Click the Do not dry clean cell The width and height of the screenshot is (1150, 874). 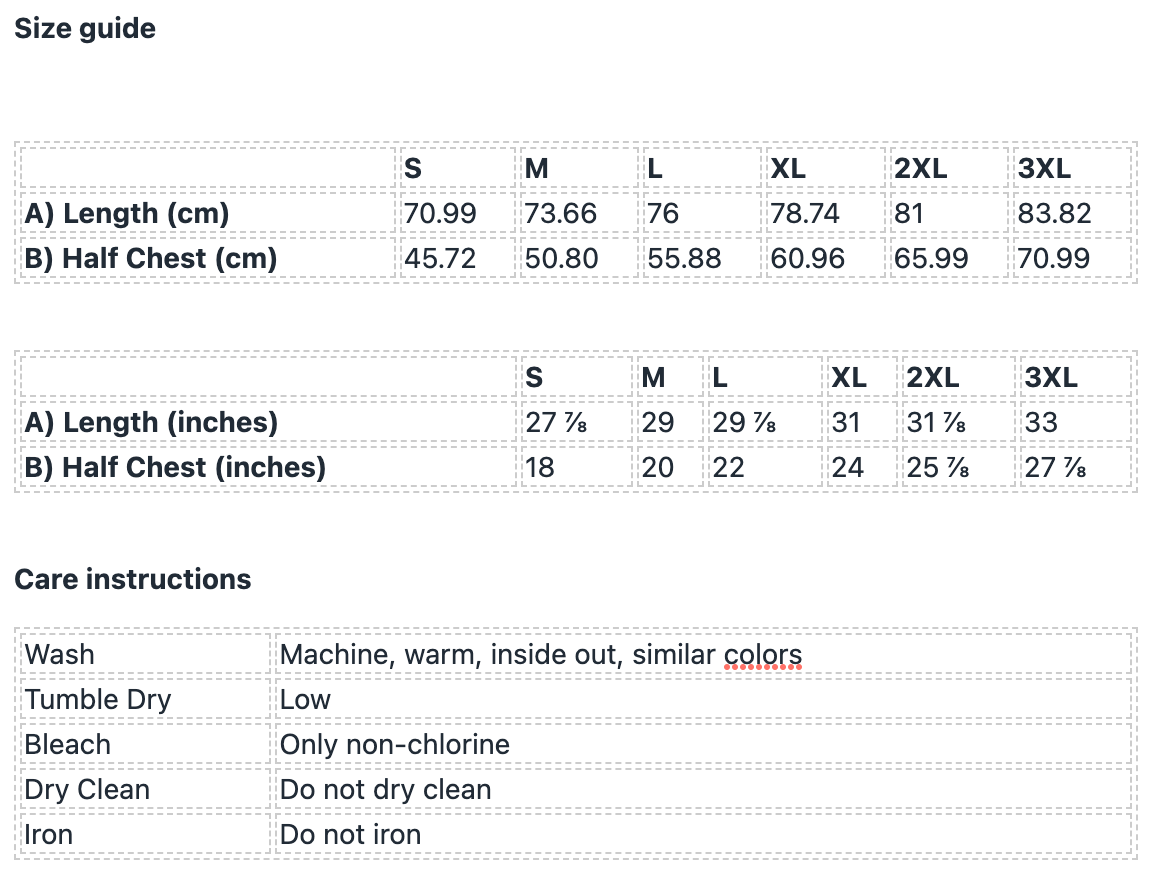coord(386,790)
